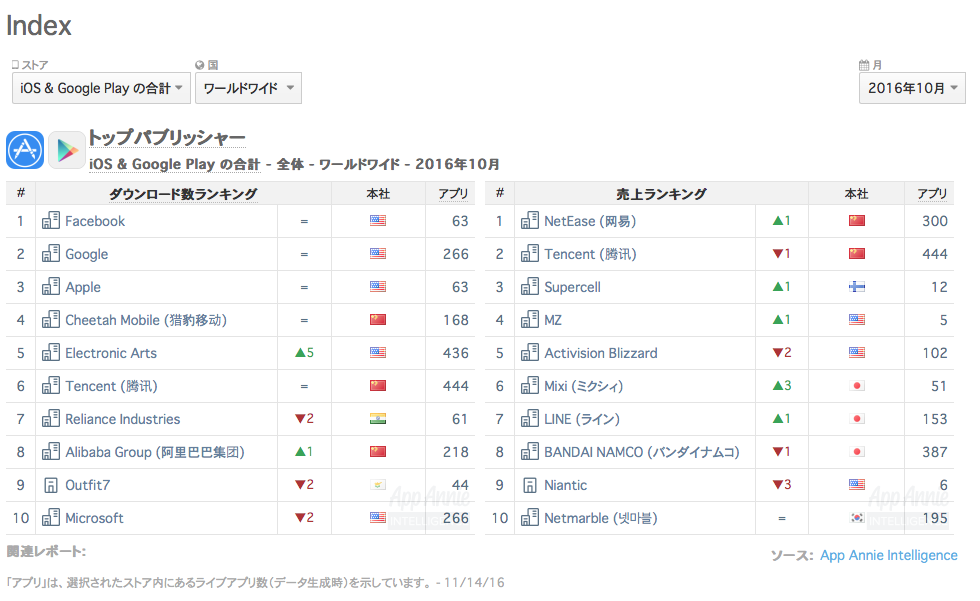Image resolution: width=980 pixels, height=601 pixels.
Task: Click the building icon beside Cheetah Mobile
Action: point(51,320)
